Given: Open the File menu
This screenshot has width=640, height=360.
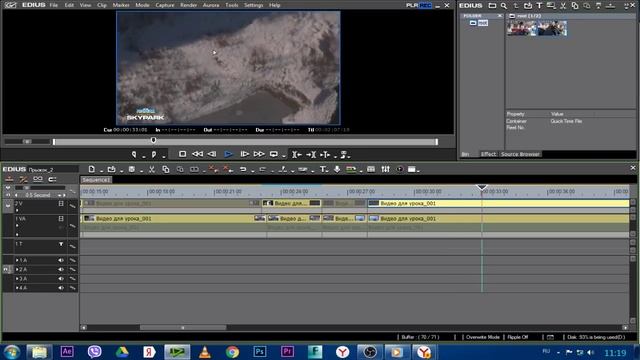Looking at the screenshot, I should 53,5.
